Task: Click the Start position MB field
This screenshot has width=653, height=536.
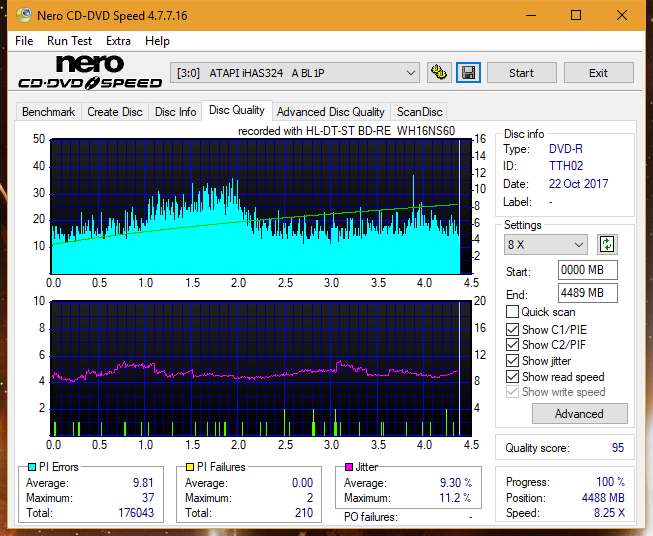Action: [x=588, y=270]
